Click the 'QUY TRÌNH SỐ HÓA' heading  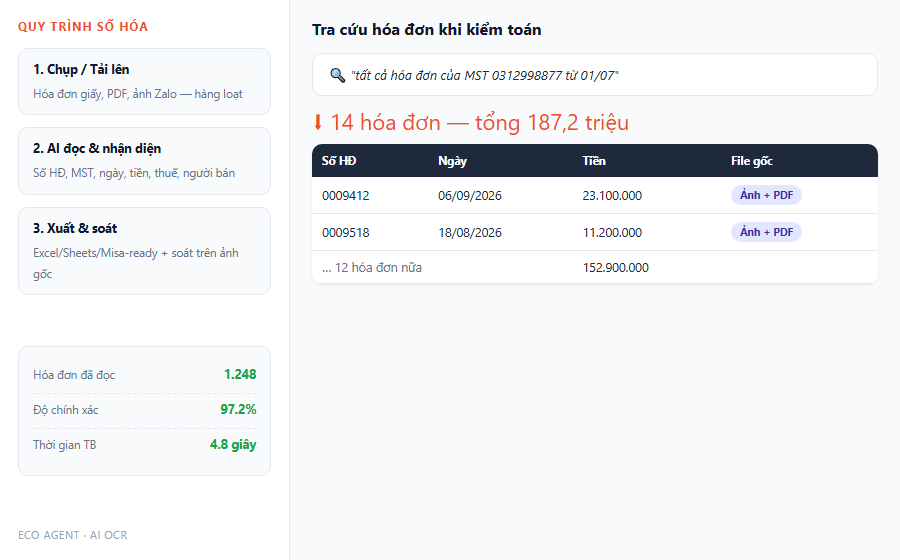point(83,26)
